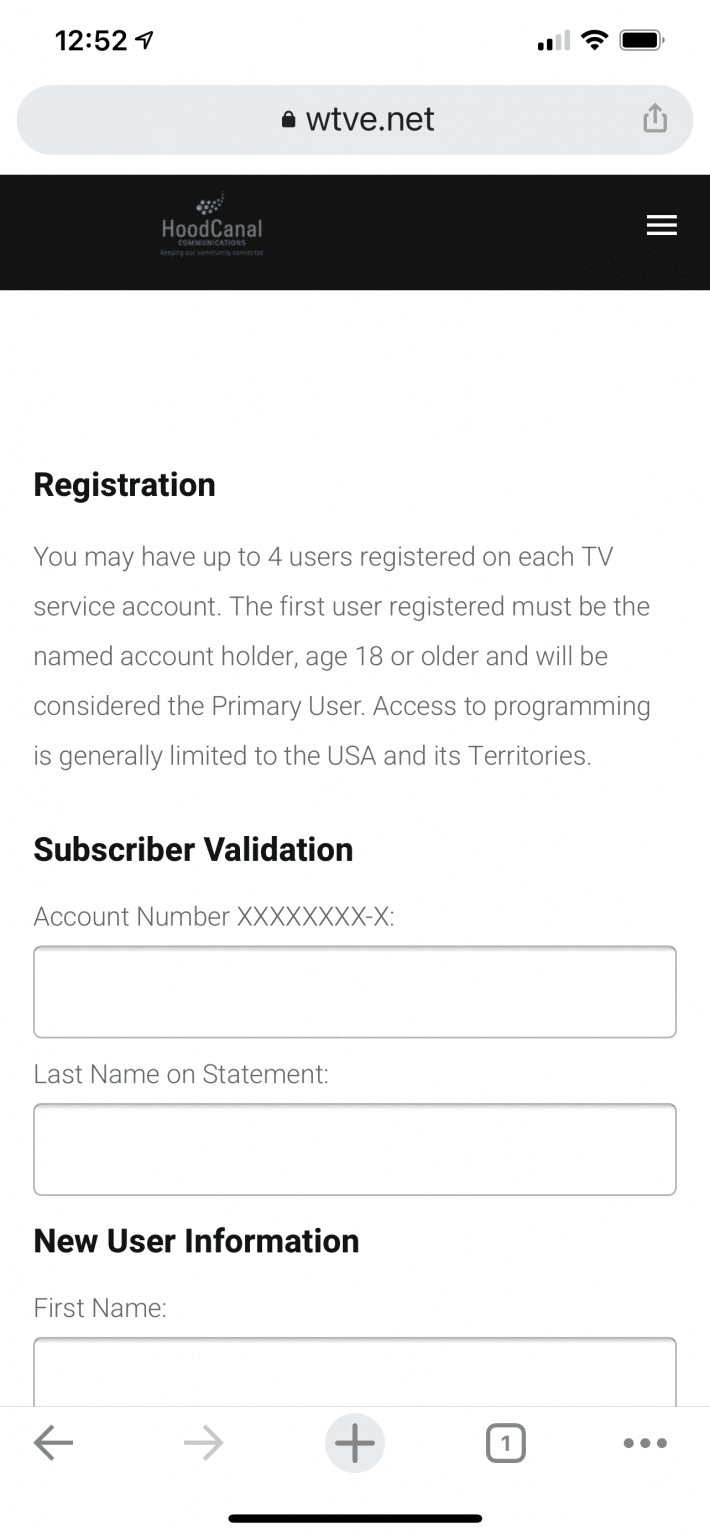The width and height of the screenshot is (710, 1536).
Task: Open a new tab with plus button
Action: click(355, 1443)
